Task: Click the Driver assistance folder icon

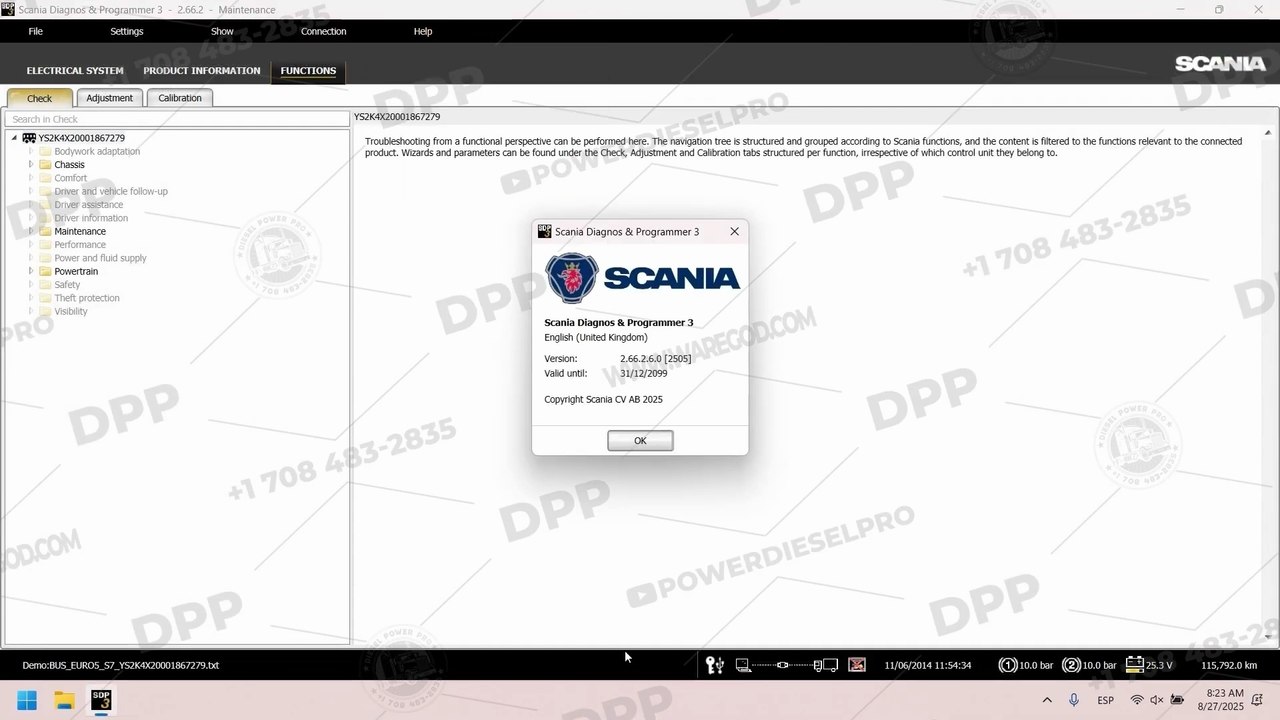Action: (44, 205)
